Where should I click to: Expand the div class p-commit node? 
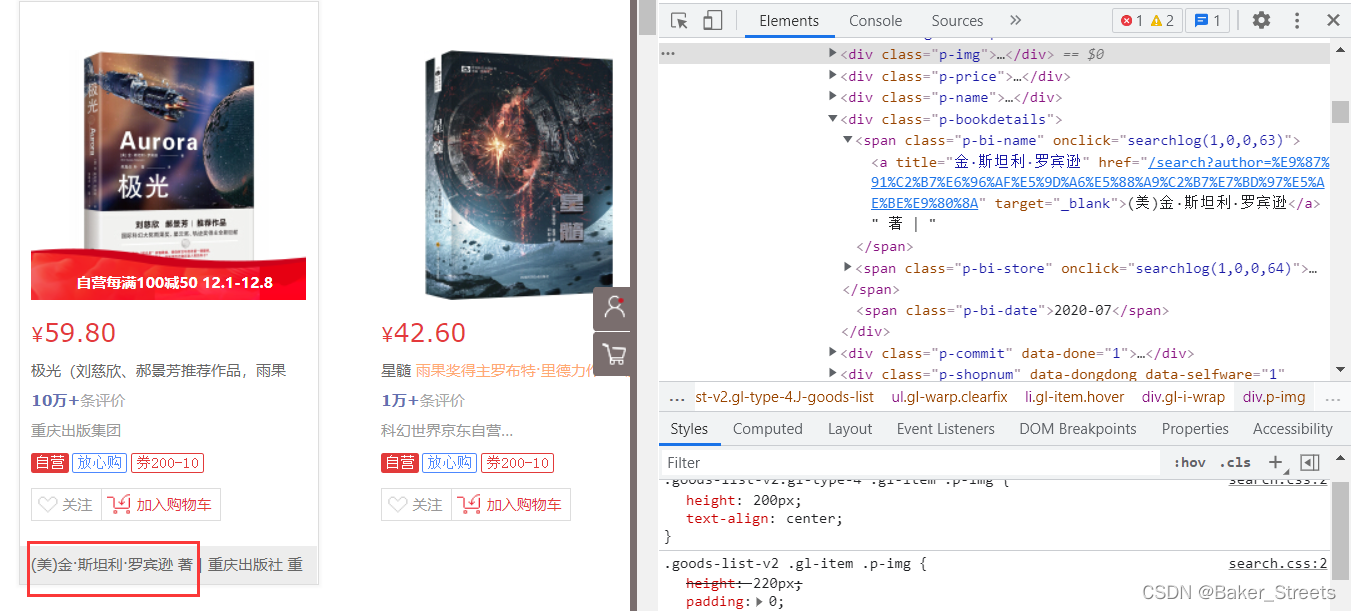[x=833, y=353]
